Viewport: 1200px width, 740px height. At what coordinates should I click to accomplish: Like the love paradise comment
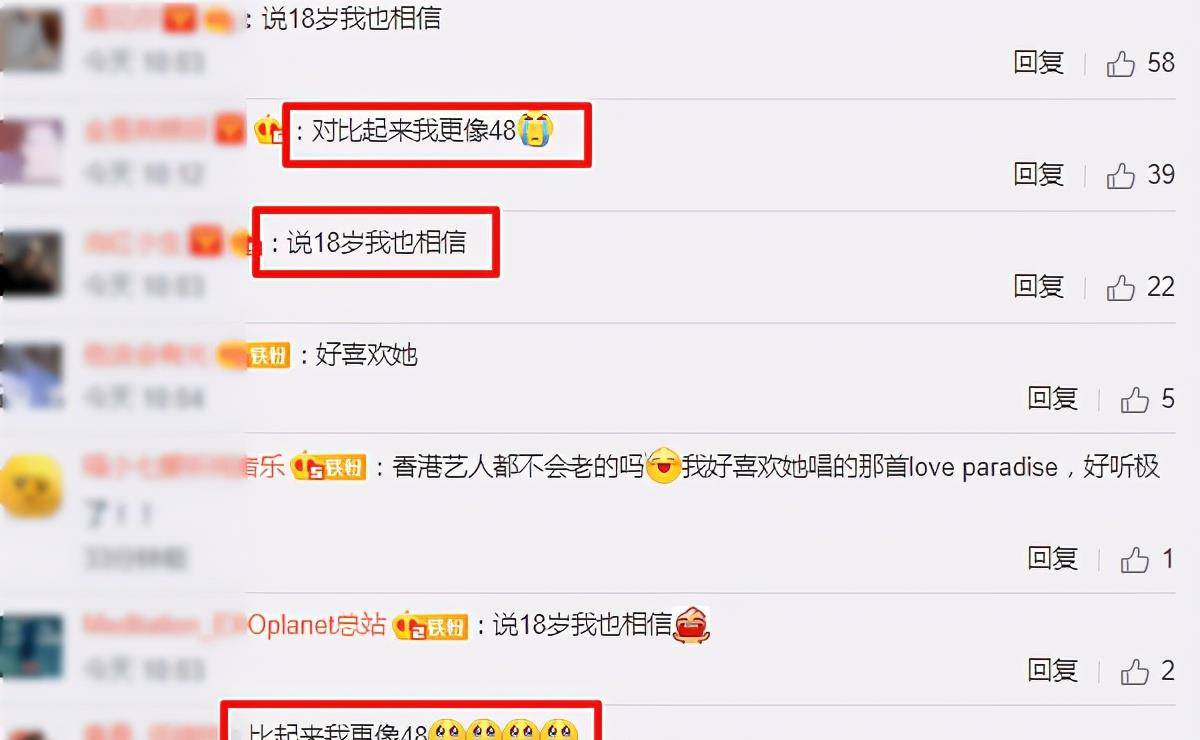[x=1135, y=560]
